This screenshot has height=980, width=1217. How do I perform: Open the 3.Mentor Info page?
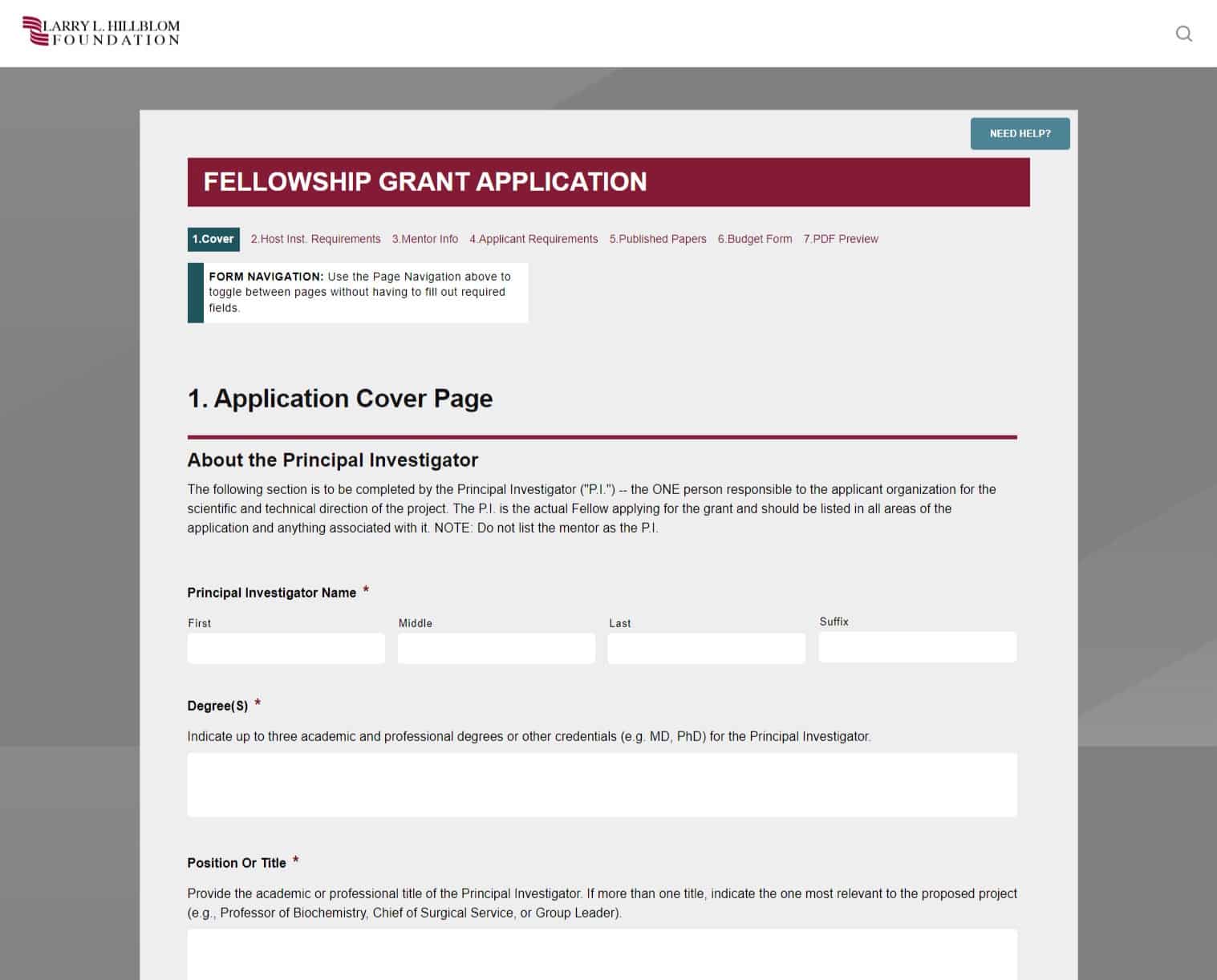tap(424, 238)
